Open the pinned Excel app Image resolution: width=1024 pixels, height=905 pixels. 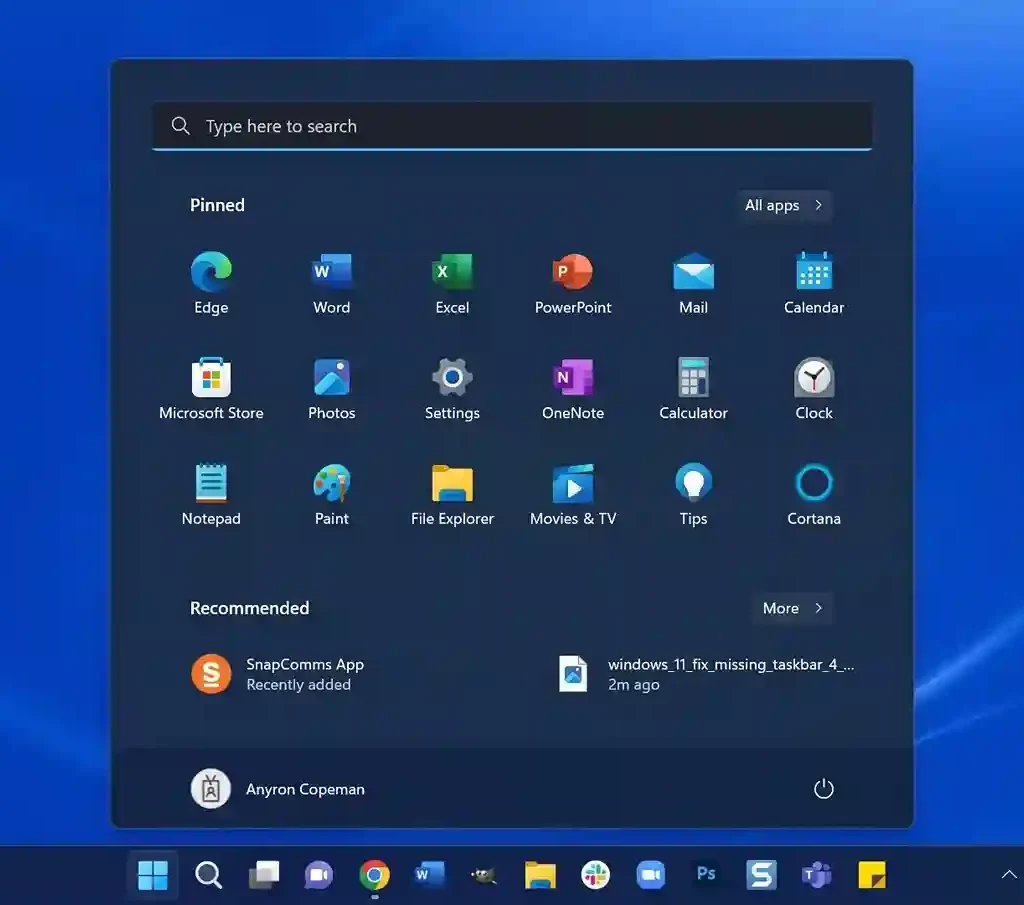click(452, 283)
